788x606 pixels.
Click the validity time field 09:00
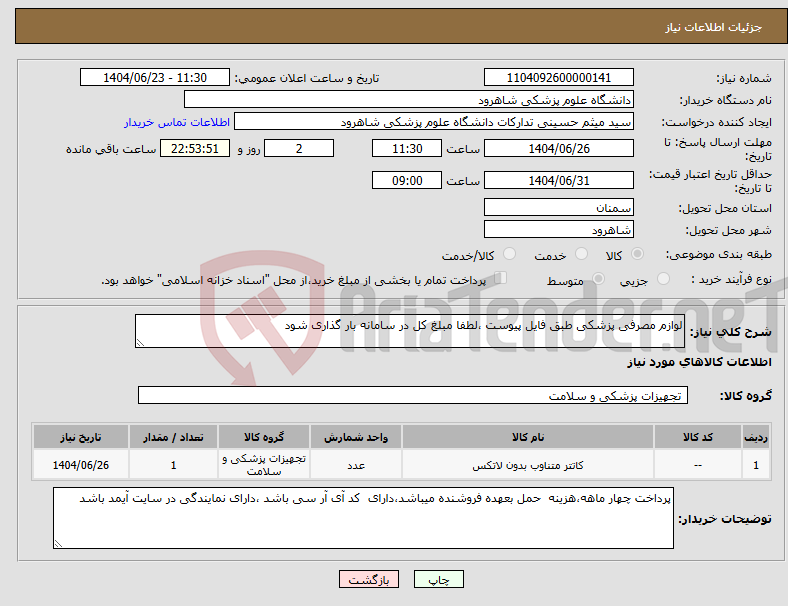click(407, 180)
